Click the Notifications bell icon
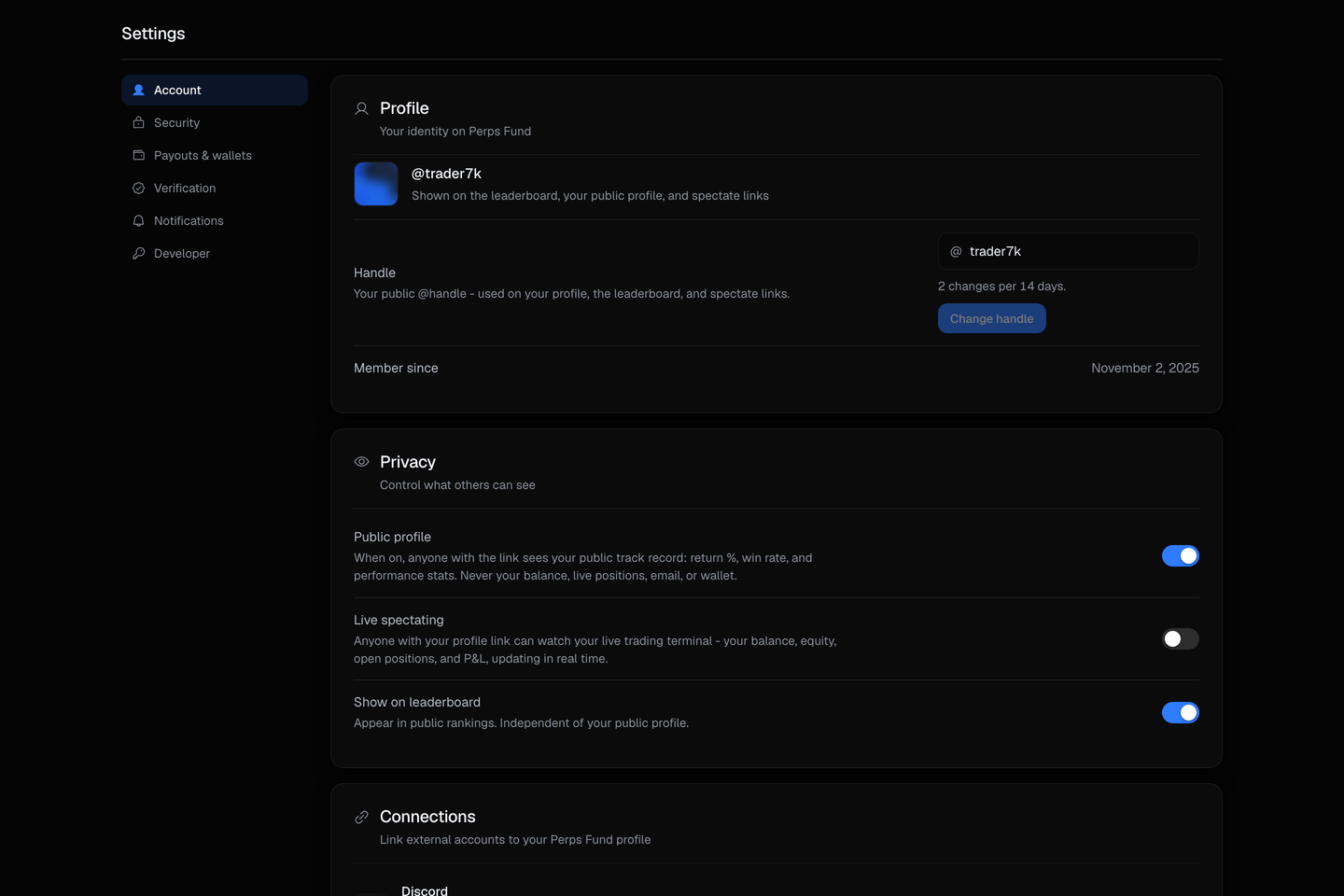 tap(138, 221)
